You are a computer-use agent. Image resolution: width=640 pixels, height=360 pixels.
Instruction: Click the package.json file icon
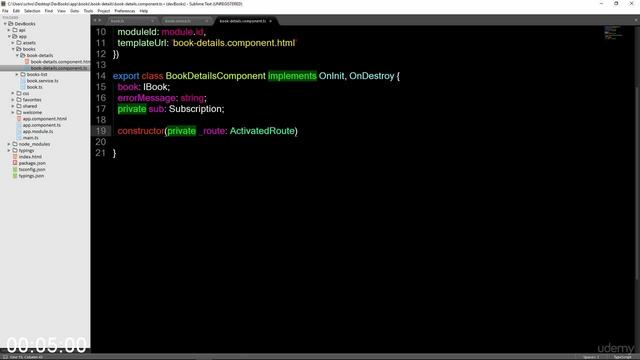point(15,163)
